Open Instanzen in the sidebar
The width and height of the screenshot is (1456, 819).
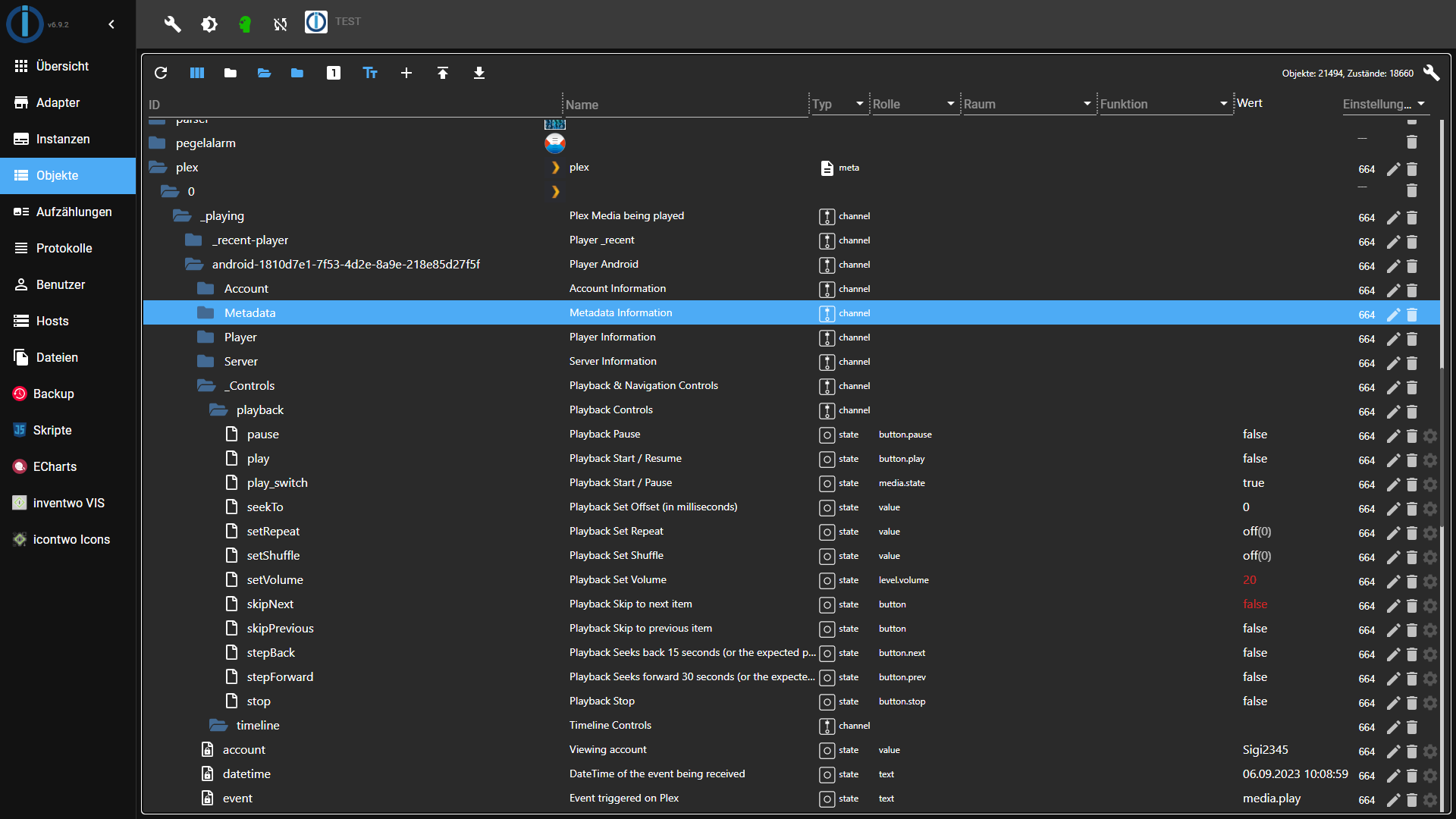pyautogui.click(x=68, y=139)
